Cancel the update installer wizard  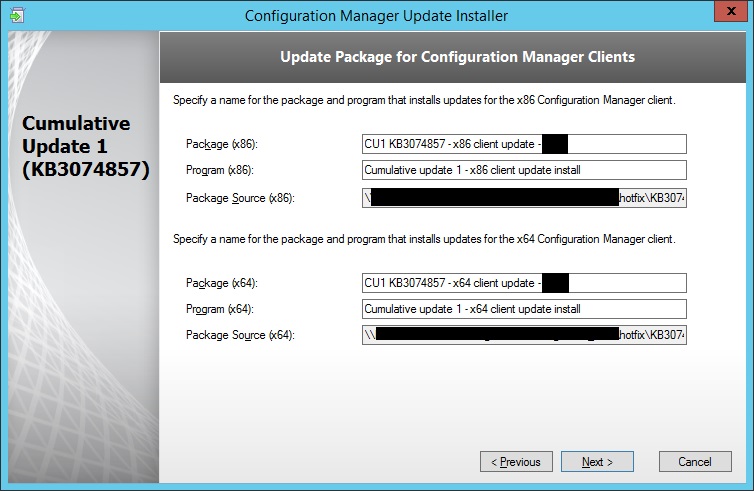694,462
